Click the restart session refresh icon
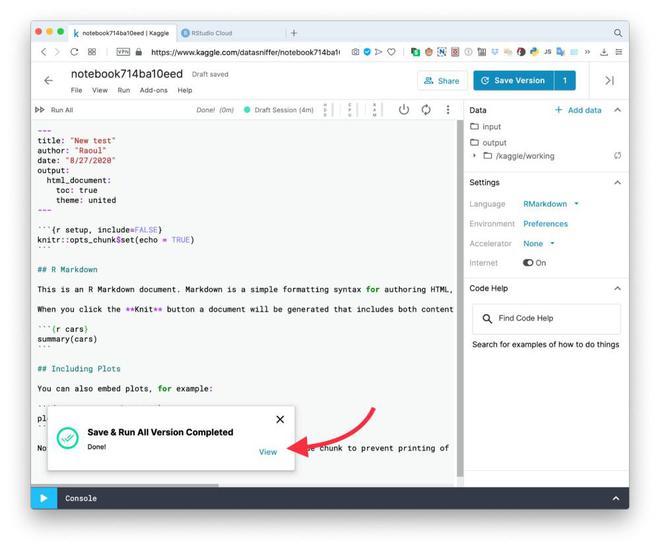Image resolution: width=660 pixels, height=550 pixels. click(x=426, y=110)
